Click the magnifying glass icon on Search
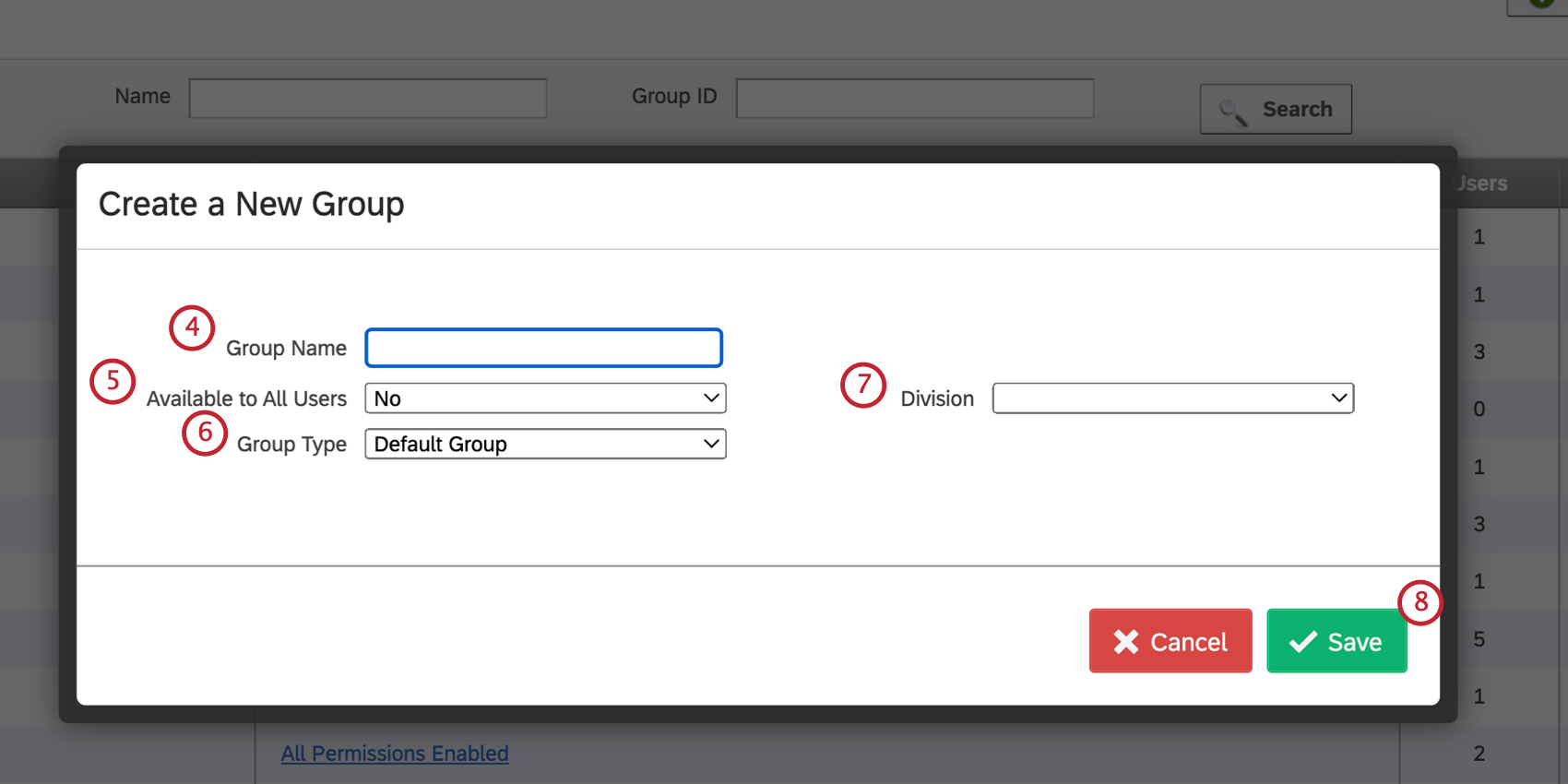Viewport: 1568px width, 784px height. click(1233, 112)
